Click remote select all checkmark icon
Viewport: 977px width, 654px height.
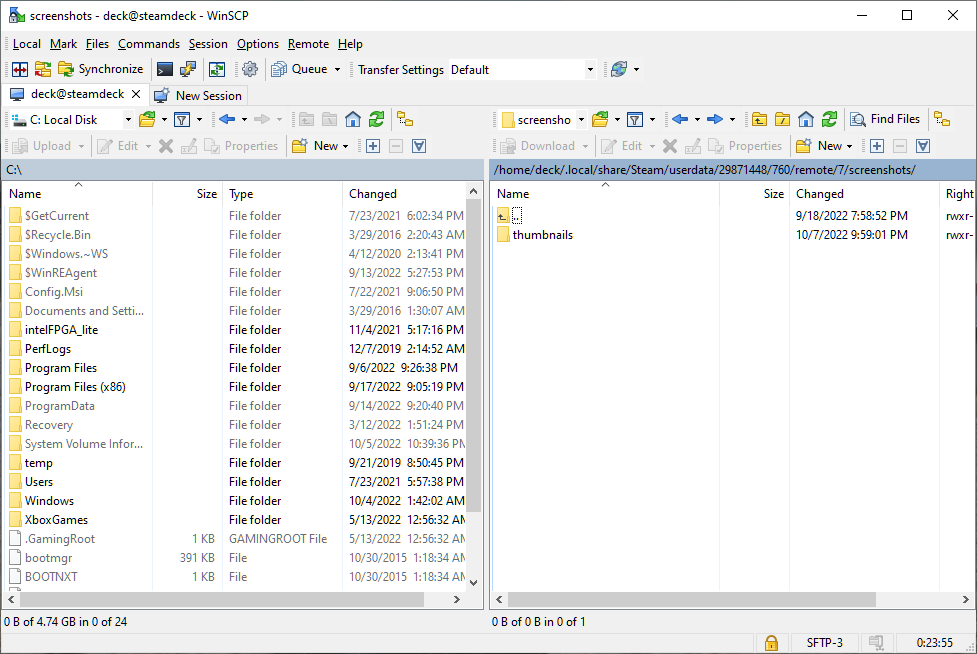[x=923, y=146]
